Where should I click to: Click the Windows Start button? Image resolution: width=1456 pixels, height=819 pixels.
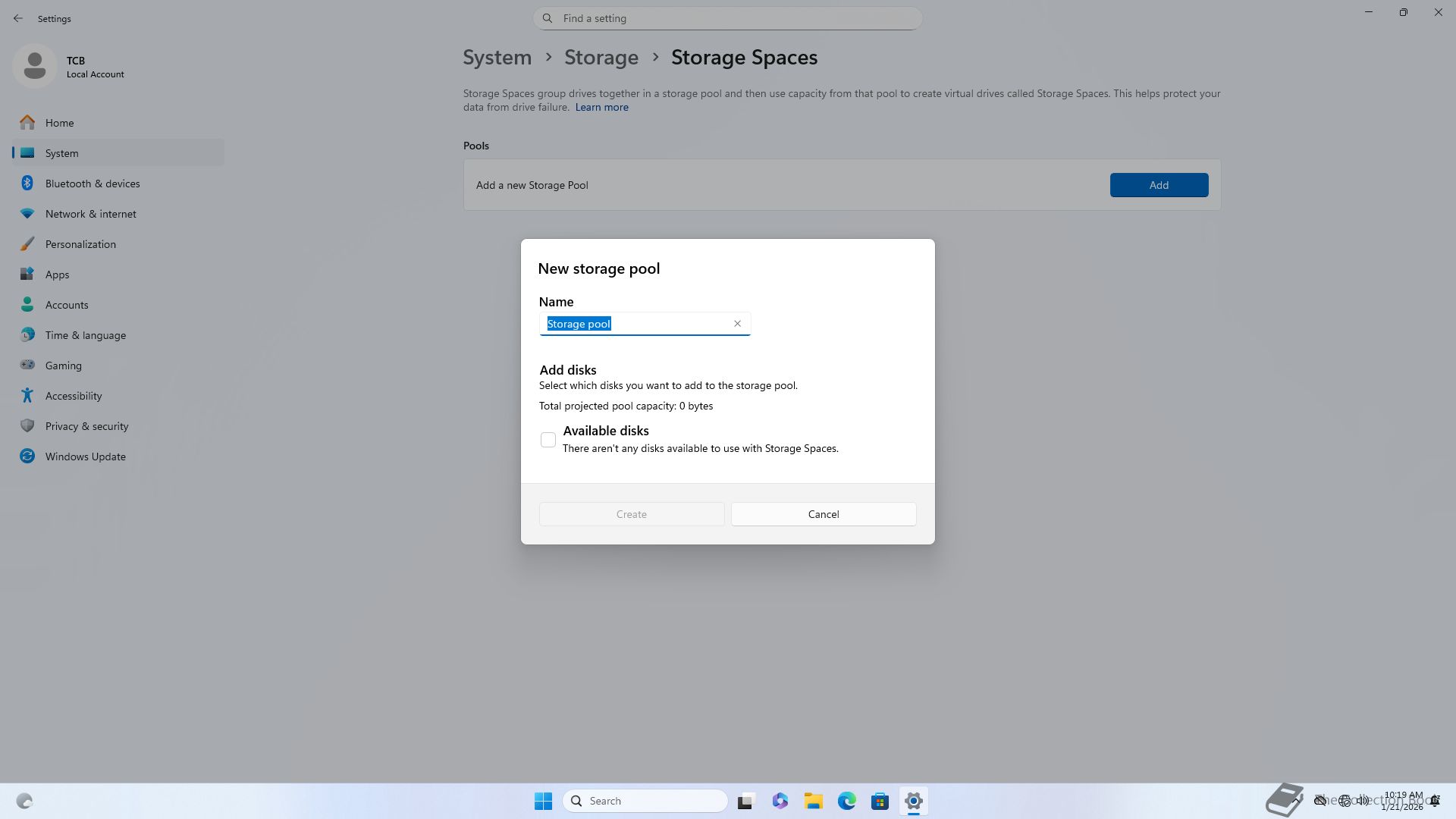point(543,801)
